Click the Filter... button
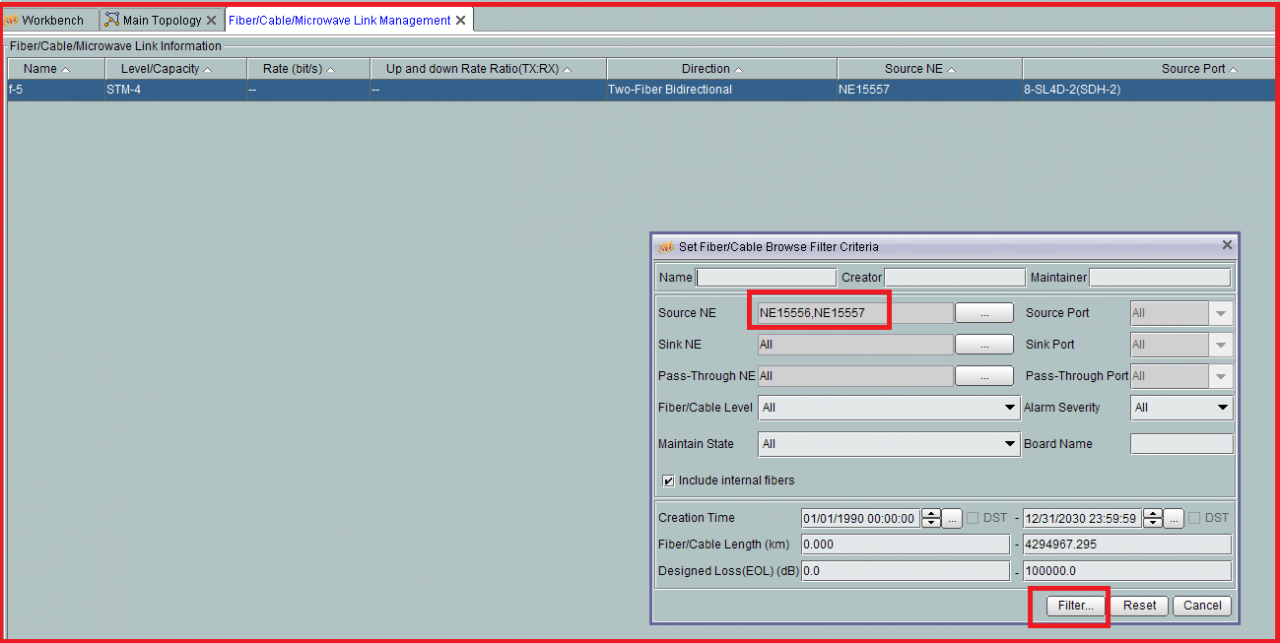Image resolution: width=1280 pixels, height=643 pixels. pos(1076,605)
